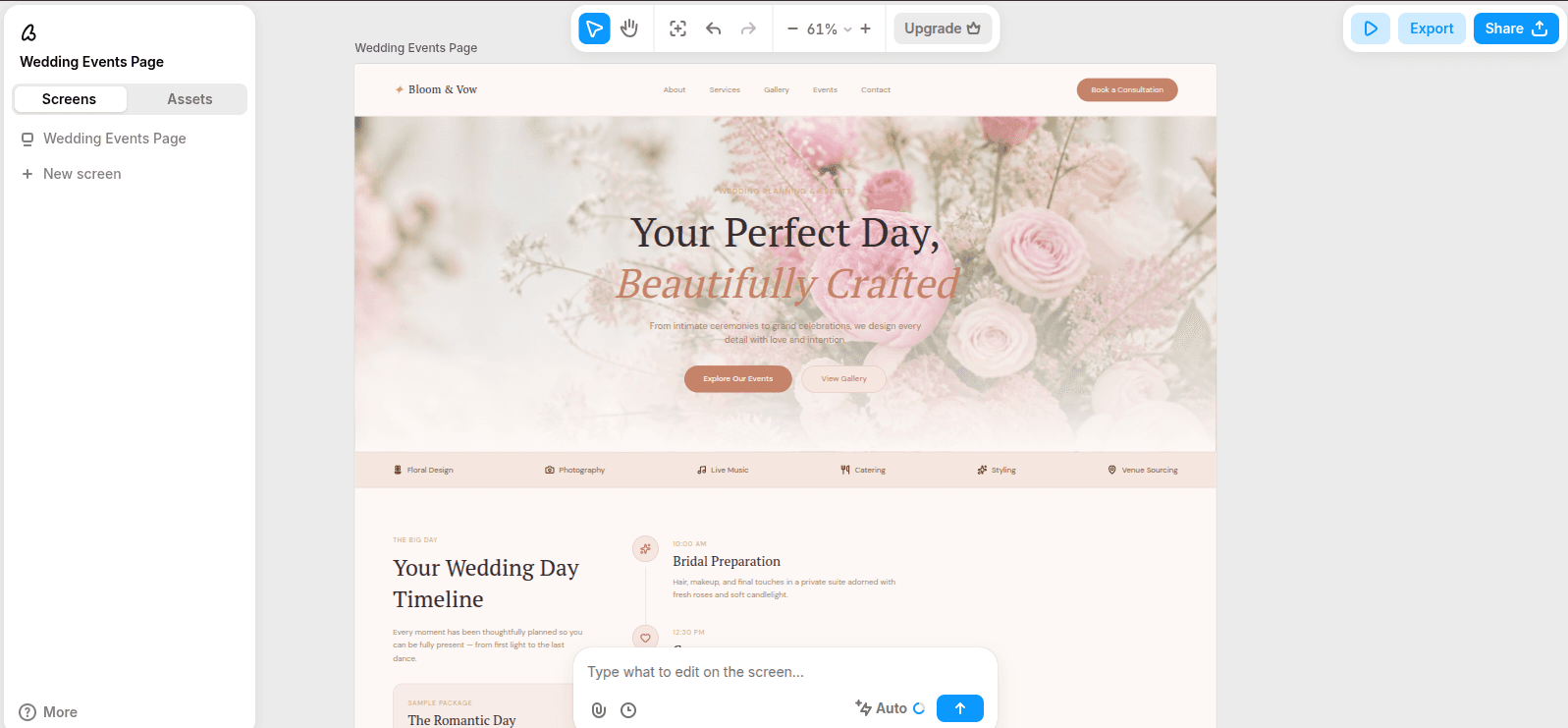Click the fit-to-screen focus icon
The height and width of the screenshot is (728, 1568).
677,28
